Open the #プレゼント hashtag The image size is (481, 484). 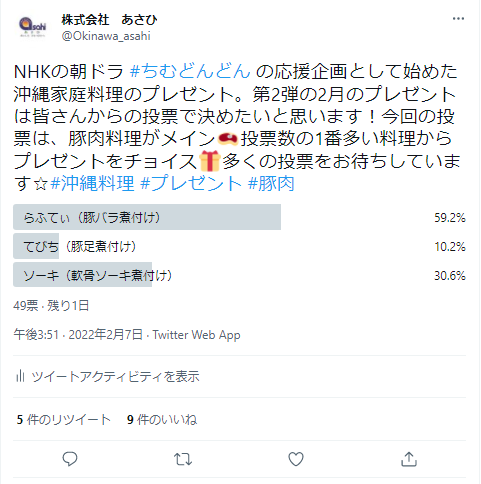[191, 183]
